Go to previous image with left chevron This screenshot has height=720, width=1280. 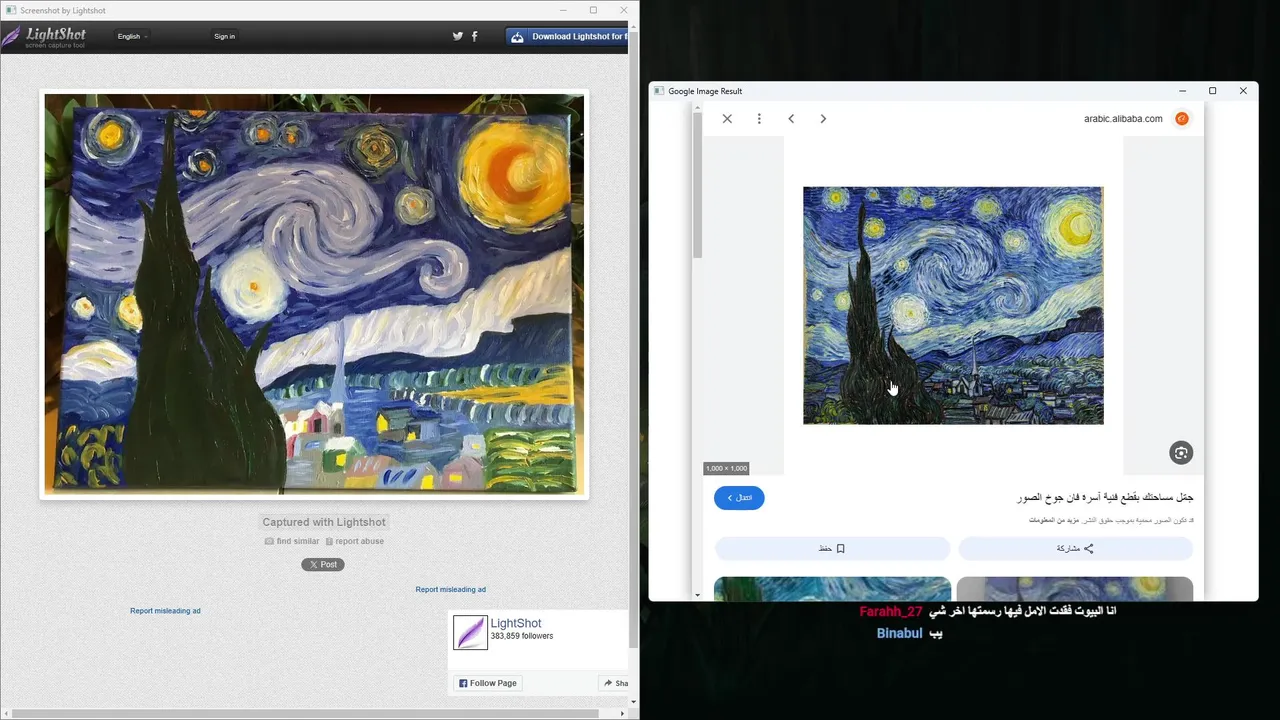click(791, 119)
